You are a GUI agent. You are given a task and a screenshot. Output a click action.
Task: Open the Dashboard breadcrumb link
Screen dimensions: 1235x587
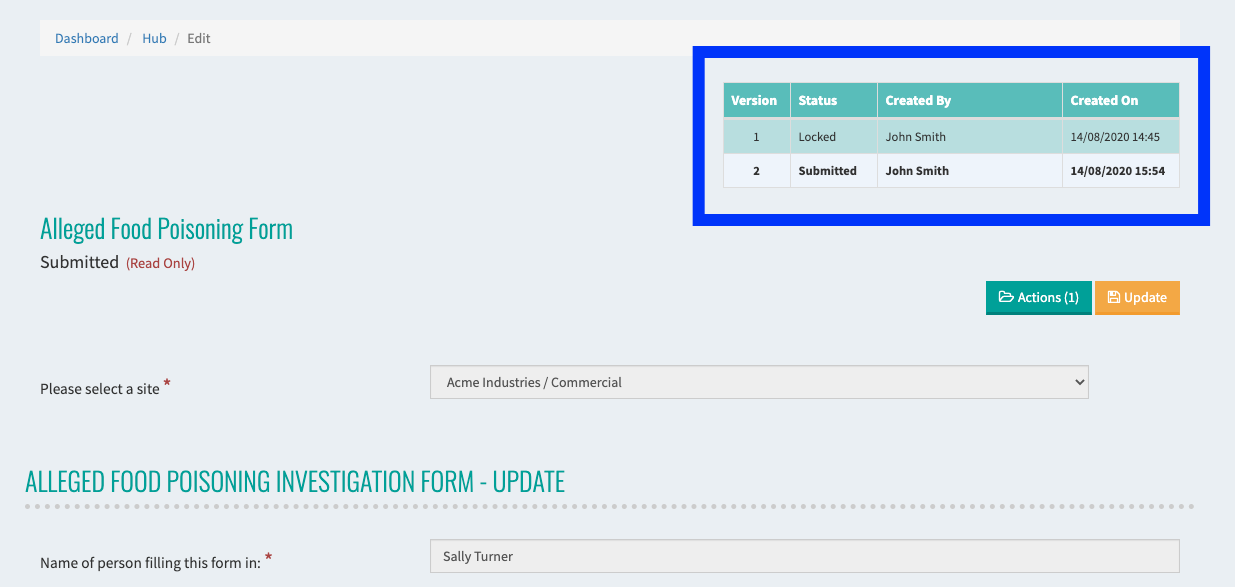pos(86,38)
